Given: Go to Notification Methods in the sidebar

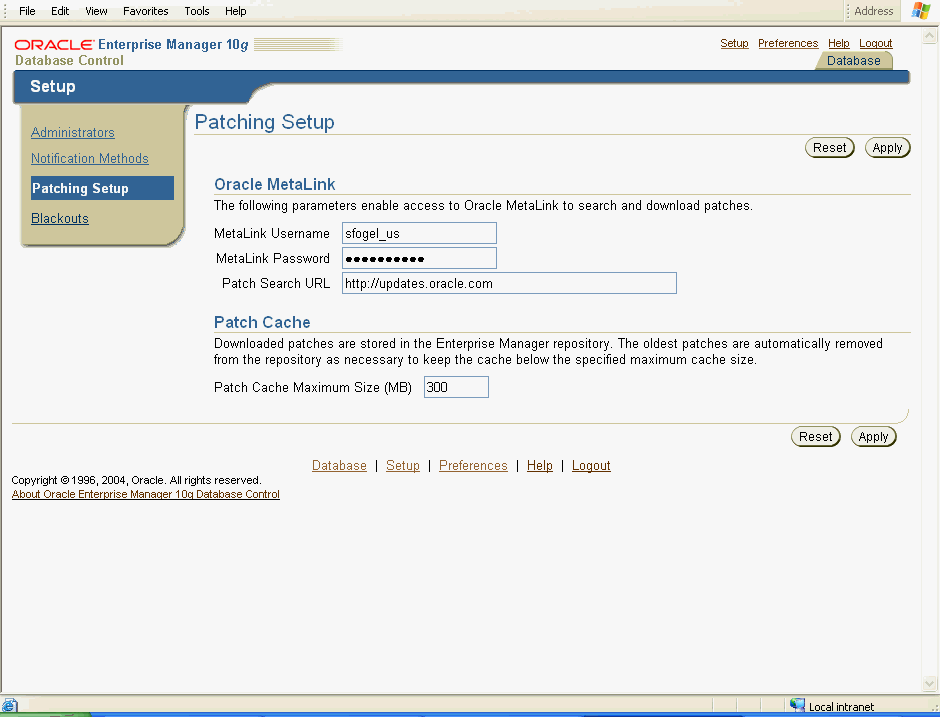Looking at the screenshot, I should click(x=90, y=158).
